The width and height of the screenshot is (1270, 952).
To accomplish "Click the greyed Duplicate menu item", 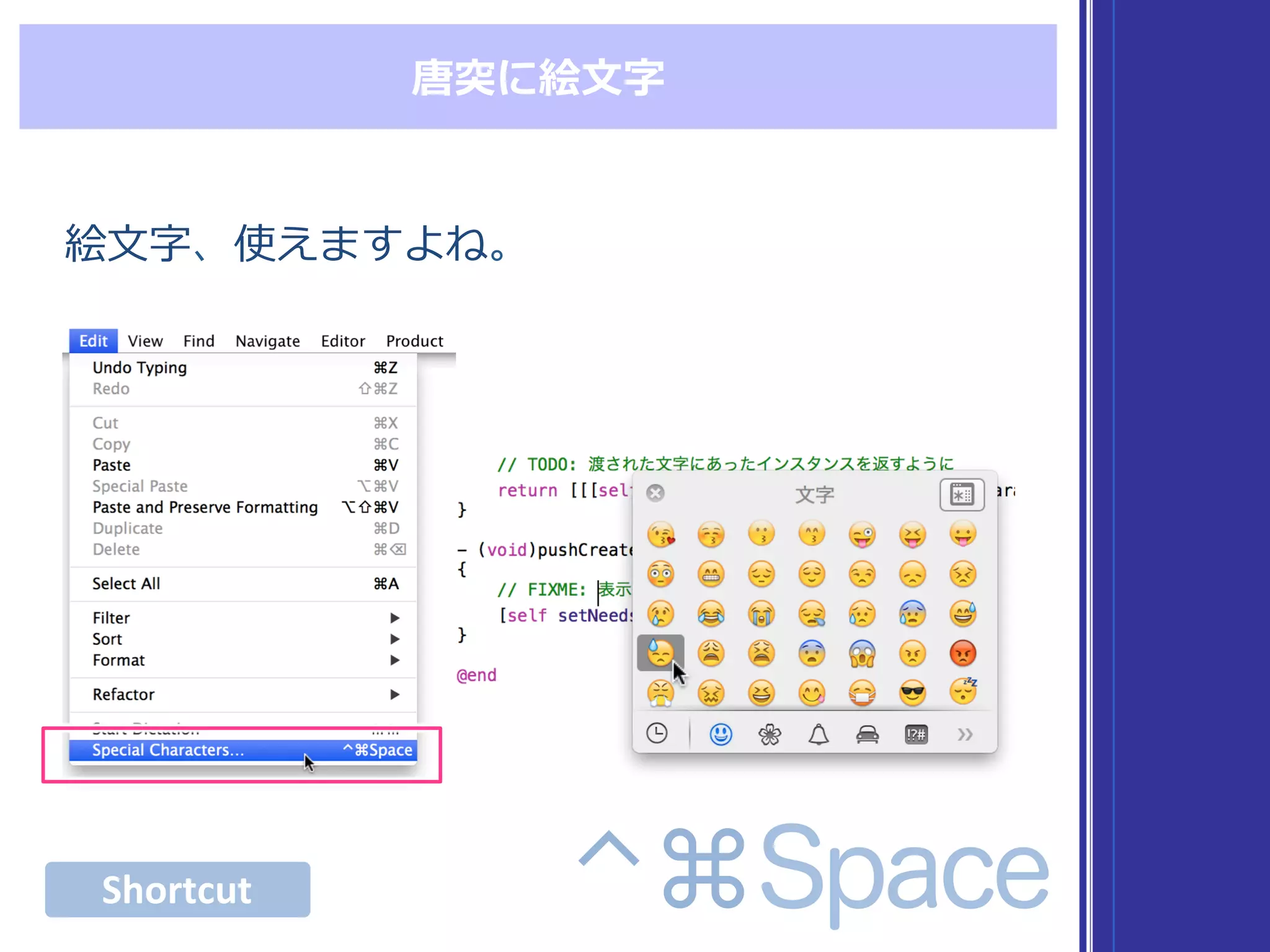I will [243, 528].
